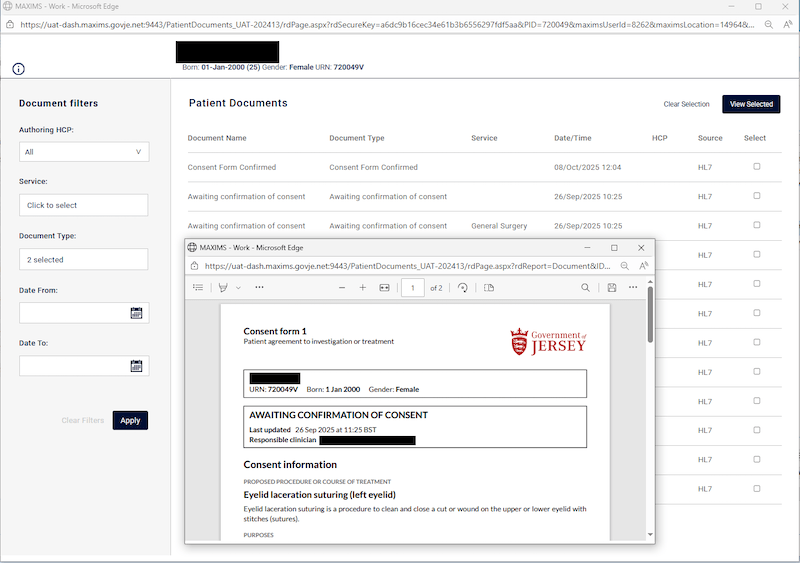Screen dimensions: 800x563
Task: Open the Date To calendar picker
Action: [x=136, y=366]
